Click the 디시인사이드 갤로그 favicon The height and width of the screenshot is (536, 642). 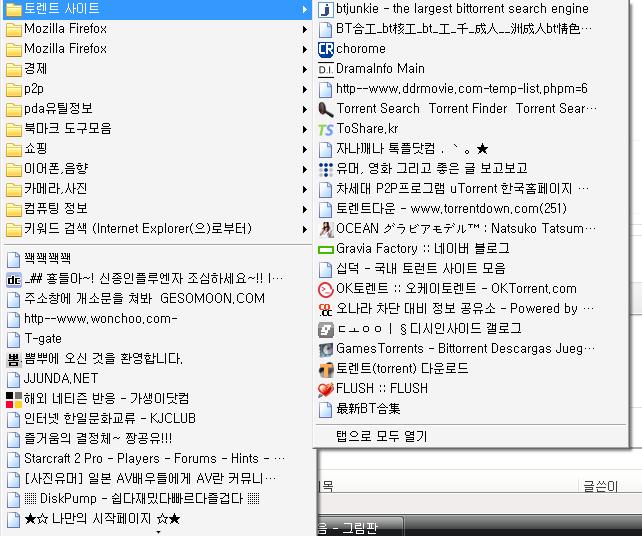pos(326,329)
